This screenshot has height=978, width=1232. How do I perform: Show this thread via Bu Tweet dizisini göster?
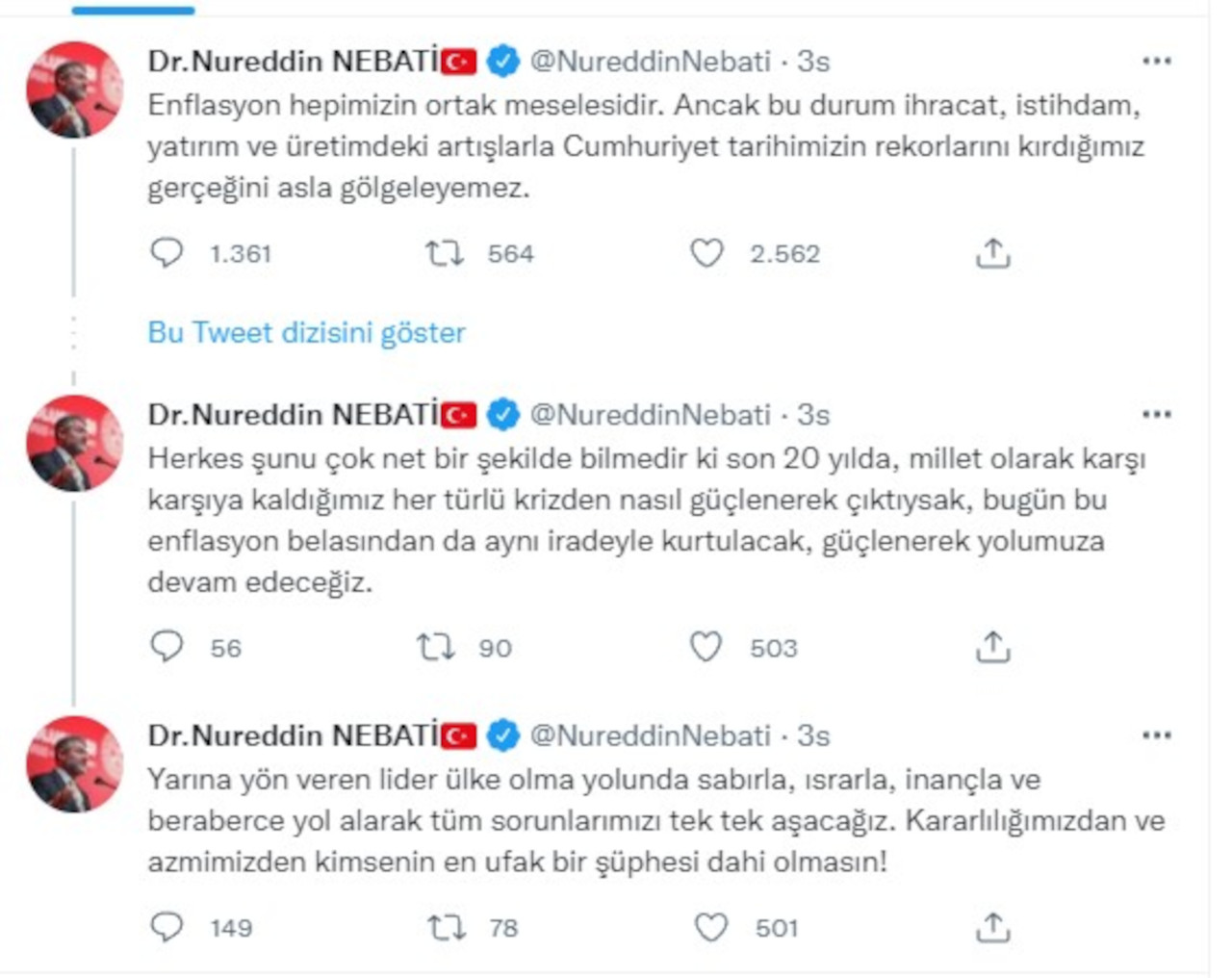[x=306, y=333]
